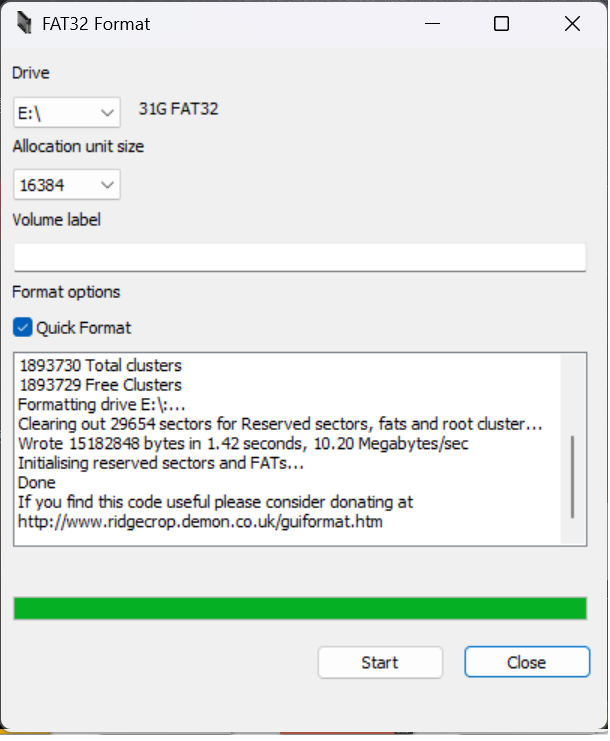The width and height of the screenshot is (610, 741).
Task: Click the Close button
Action: coord(527,663)
